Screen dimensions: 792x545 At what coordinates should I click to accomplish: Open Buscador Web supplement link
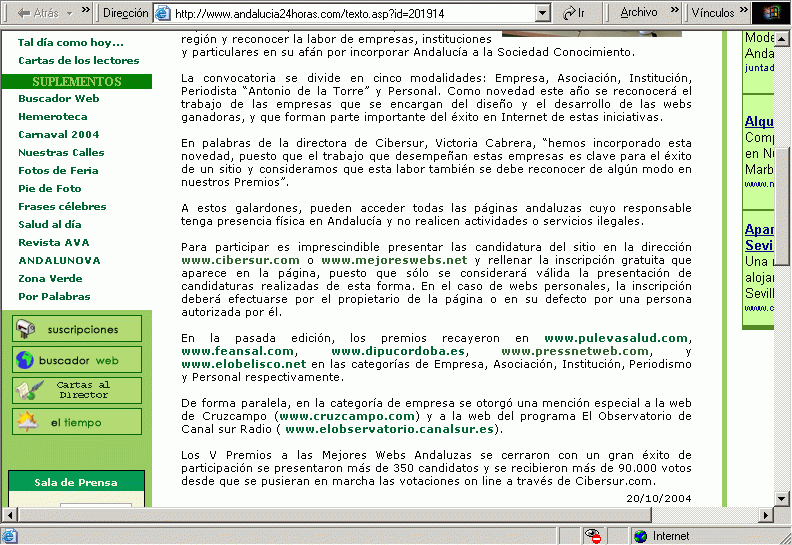(59, 98)
